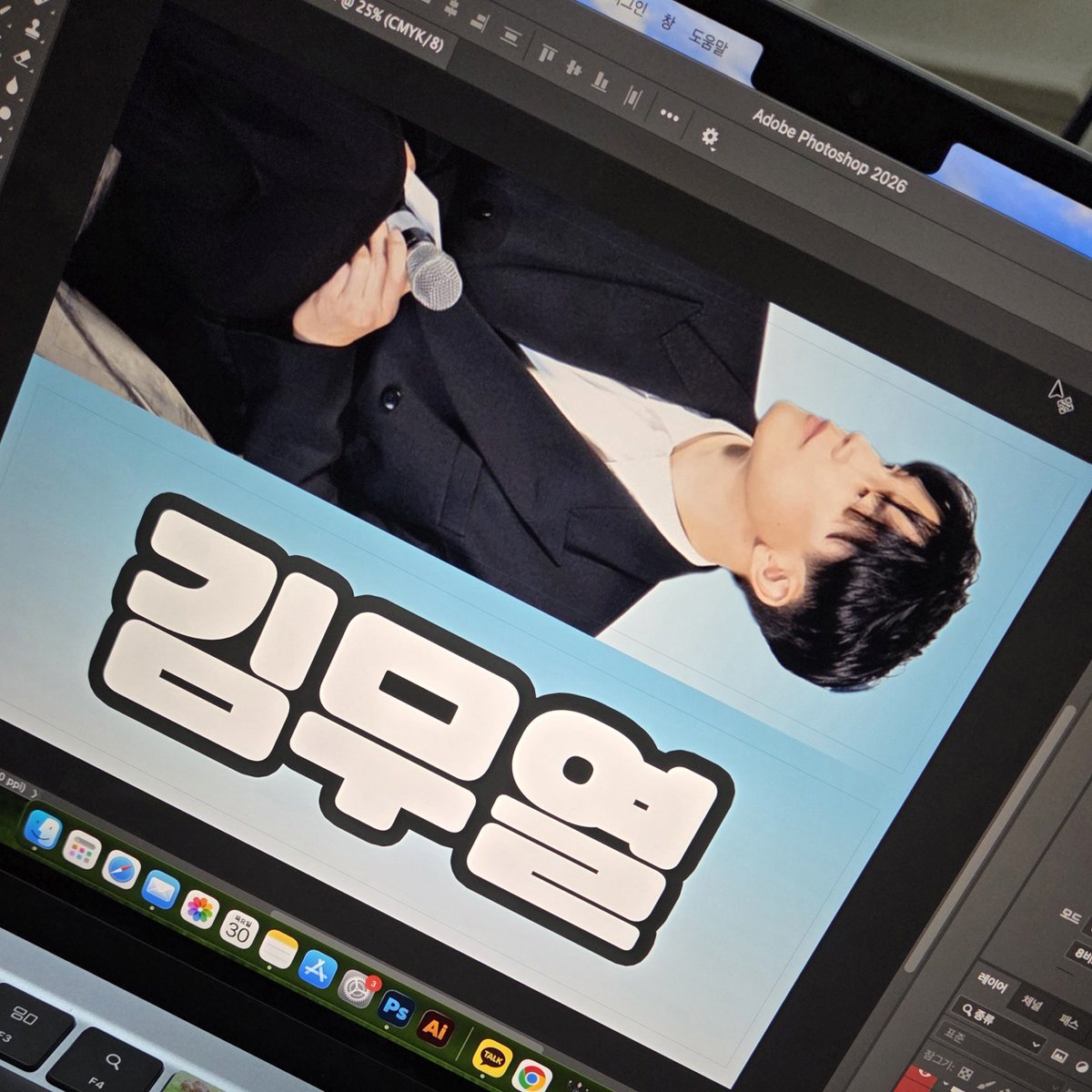Click the Photoshop Ps icon in Dock
The height and width of the screenshot is (1092, 1092).
pyautogui.click(x=396, y=1010)
